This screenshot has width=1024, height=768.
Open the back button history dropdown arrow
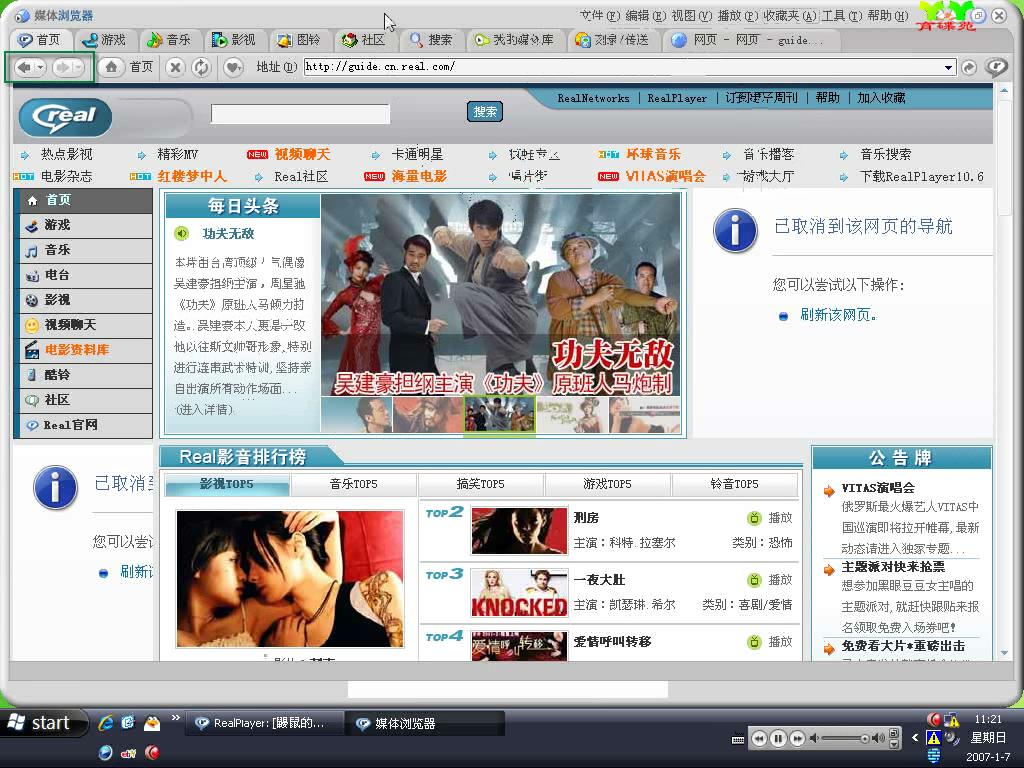tap(40, 67)
